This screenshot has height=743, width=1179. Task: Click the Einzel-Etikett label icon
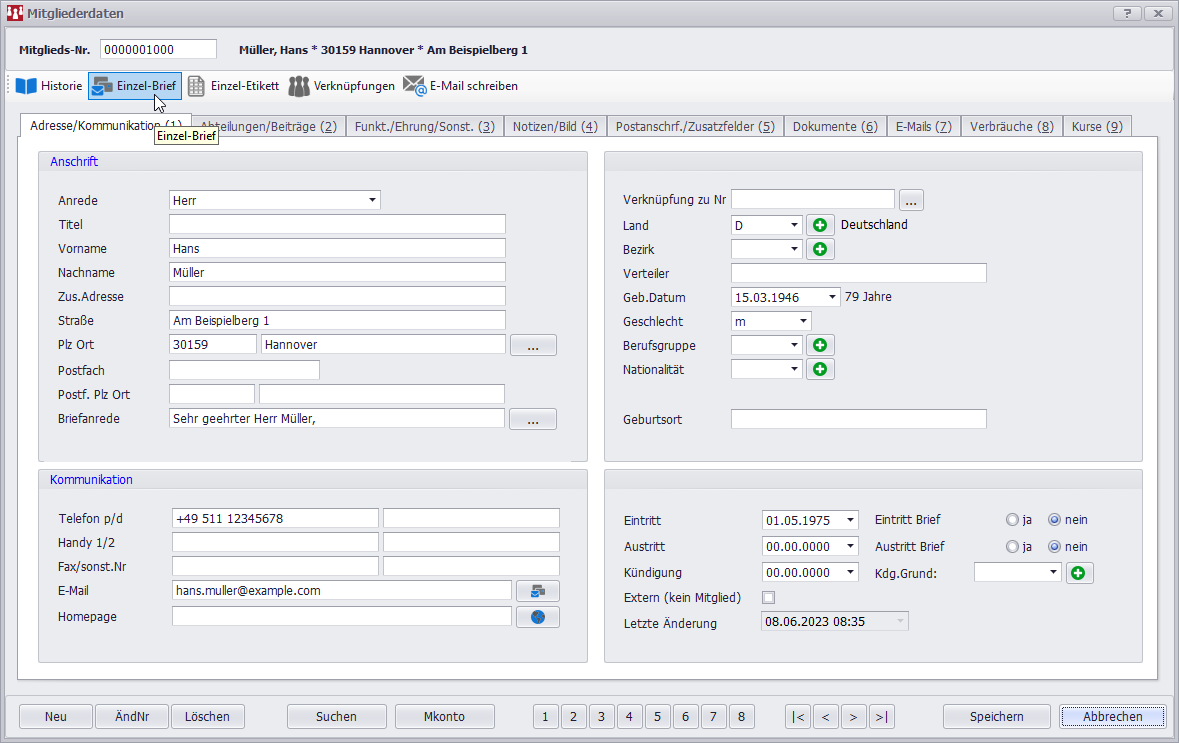point(197,86)
